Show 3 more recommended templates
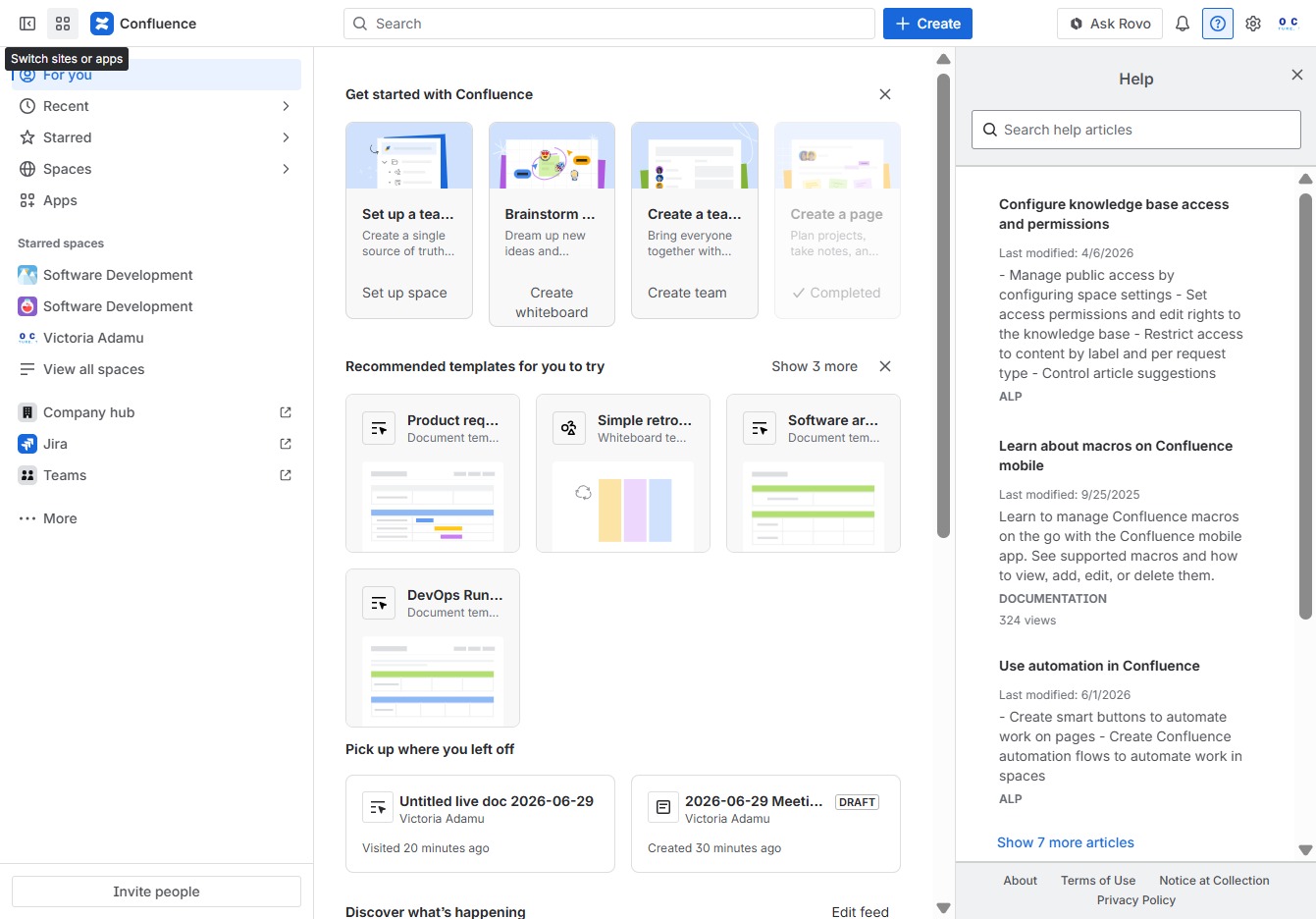Viewport: 1316px width, 919px height. pyautogui.click(x=815, y=366)
